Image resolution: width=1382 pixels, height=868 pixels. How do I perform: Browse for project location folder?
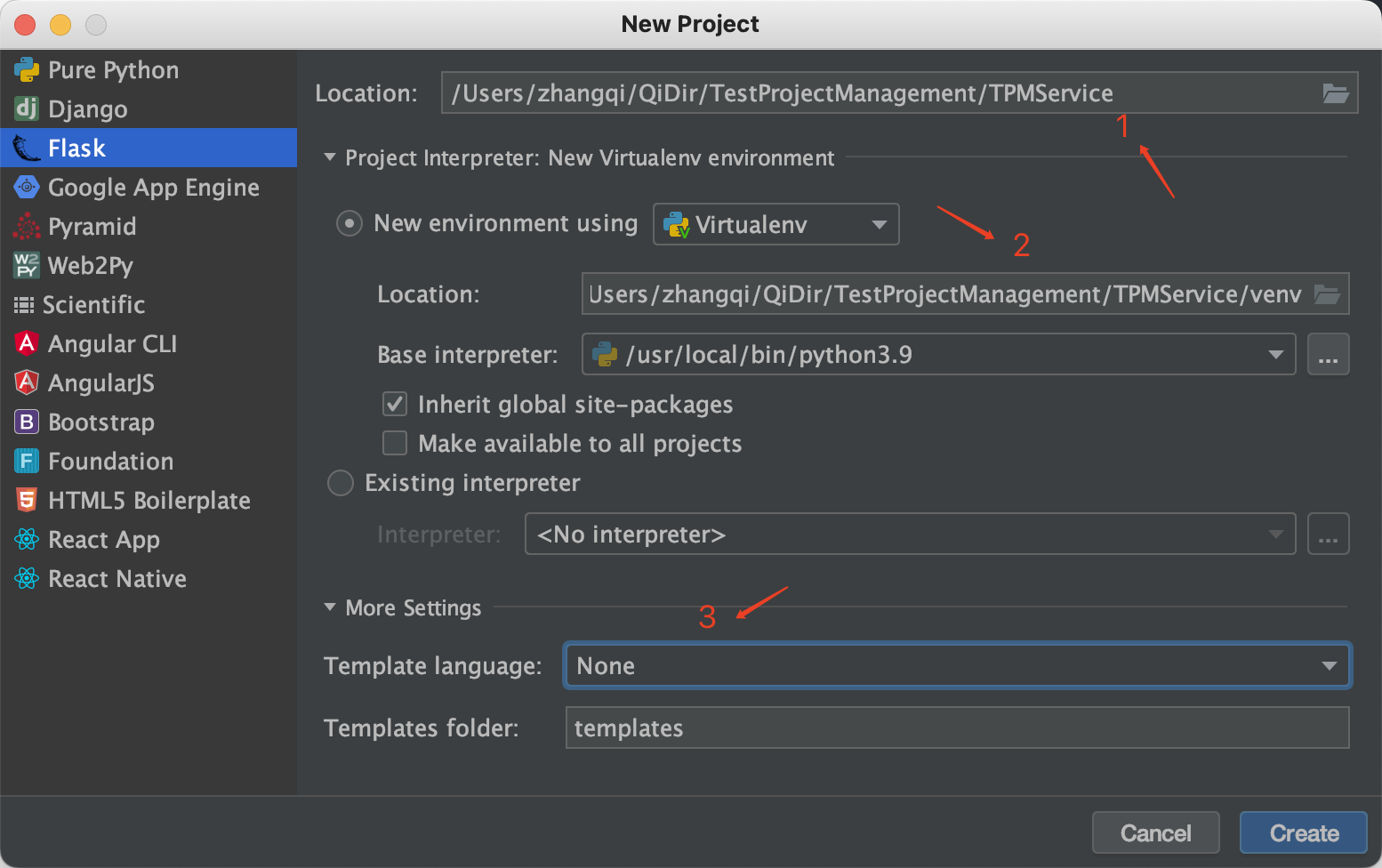tap(1336, 93)
